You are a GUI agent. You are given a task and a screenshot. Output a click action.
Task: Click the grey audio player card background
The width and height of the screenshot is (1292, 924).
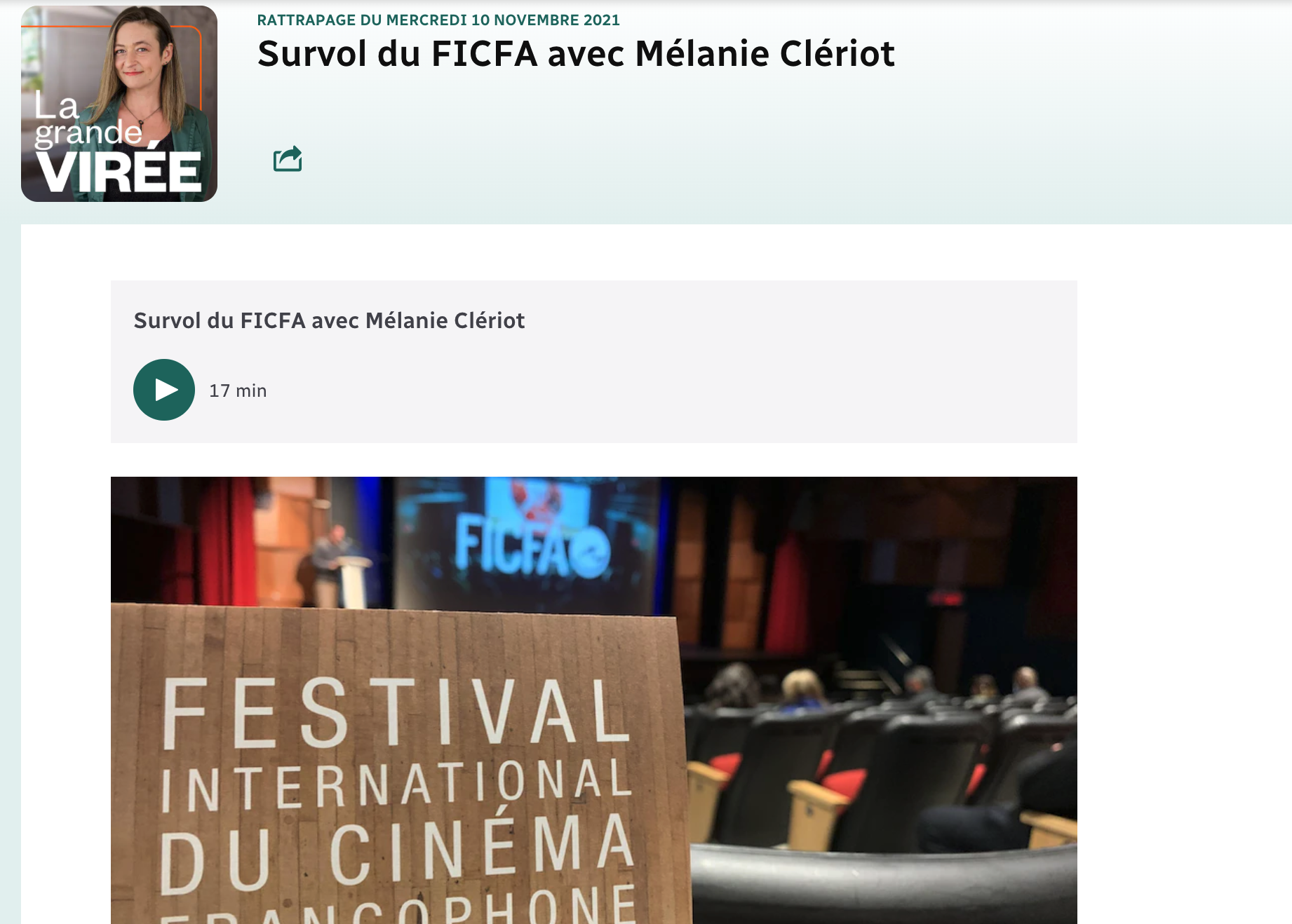tap(593, 362)
